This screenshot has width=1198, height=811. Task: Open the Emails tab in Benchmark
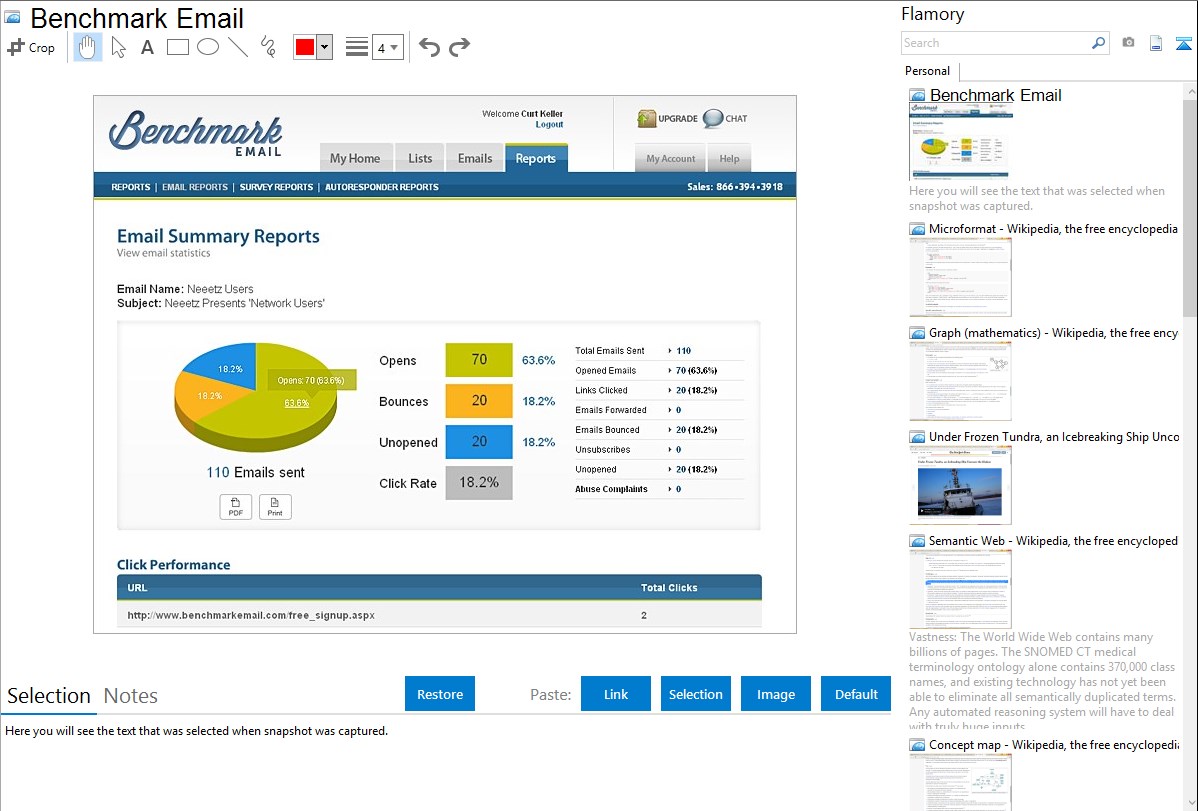coord(475,158)
